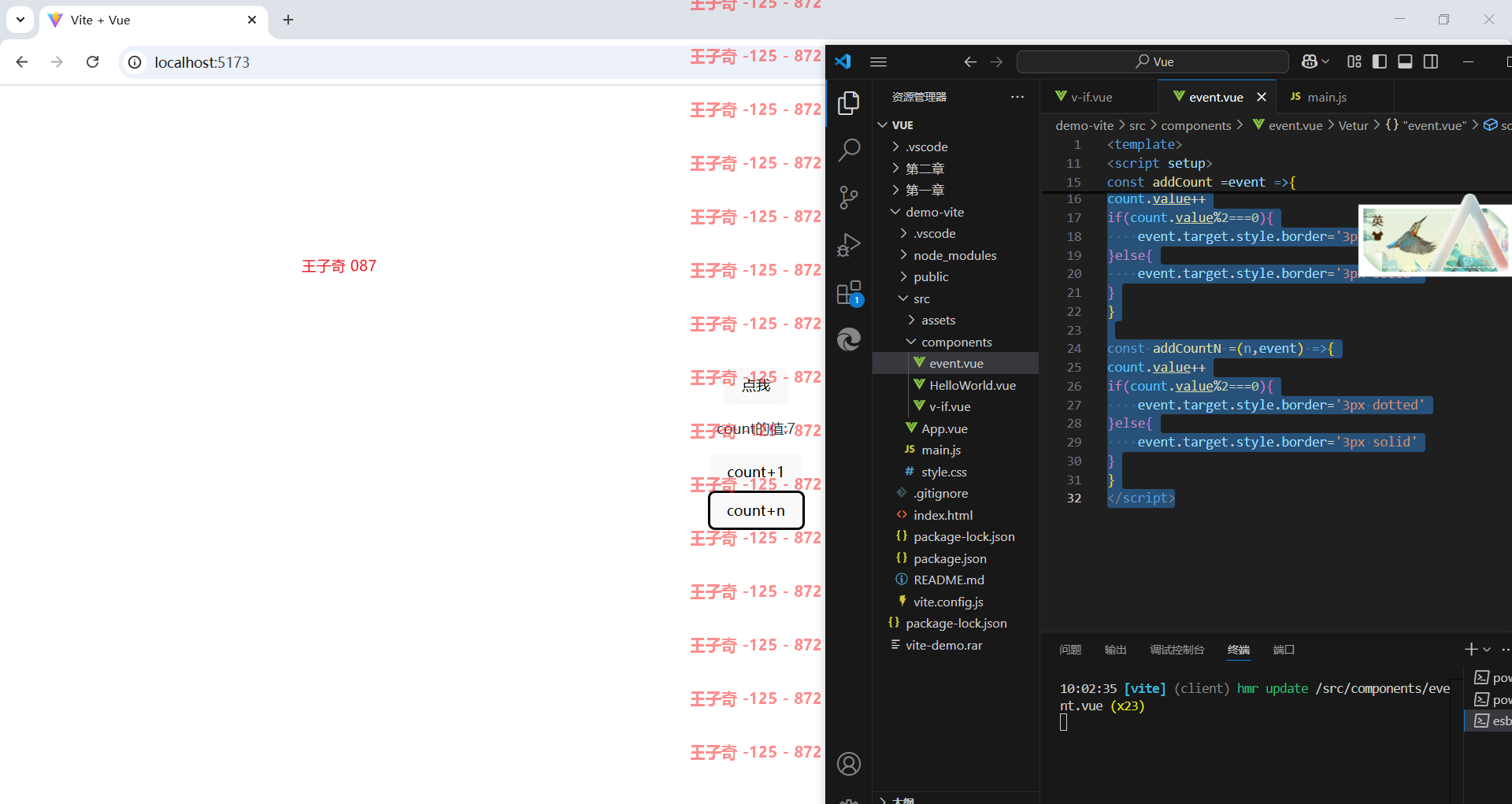Click the 点我 button on the web page
This screenshot has height=804, width=1512.
756,385
